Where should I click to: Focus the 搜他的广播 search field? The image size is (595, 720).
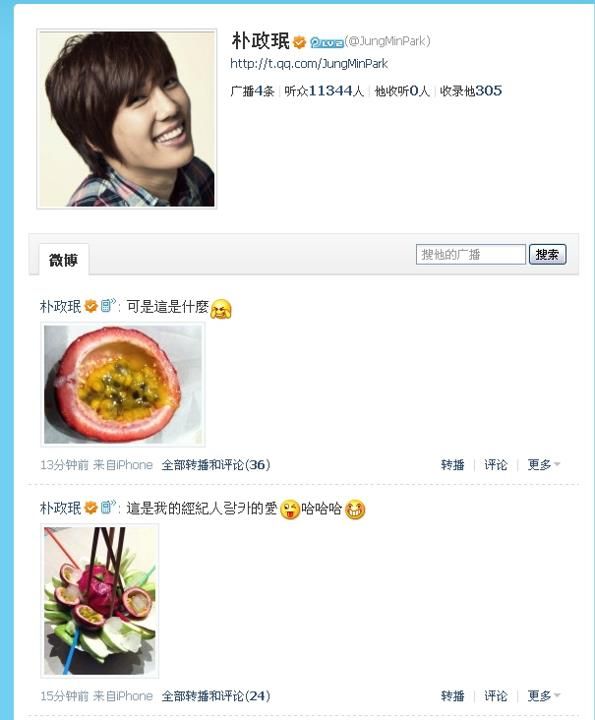coord(471,254)
